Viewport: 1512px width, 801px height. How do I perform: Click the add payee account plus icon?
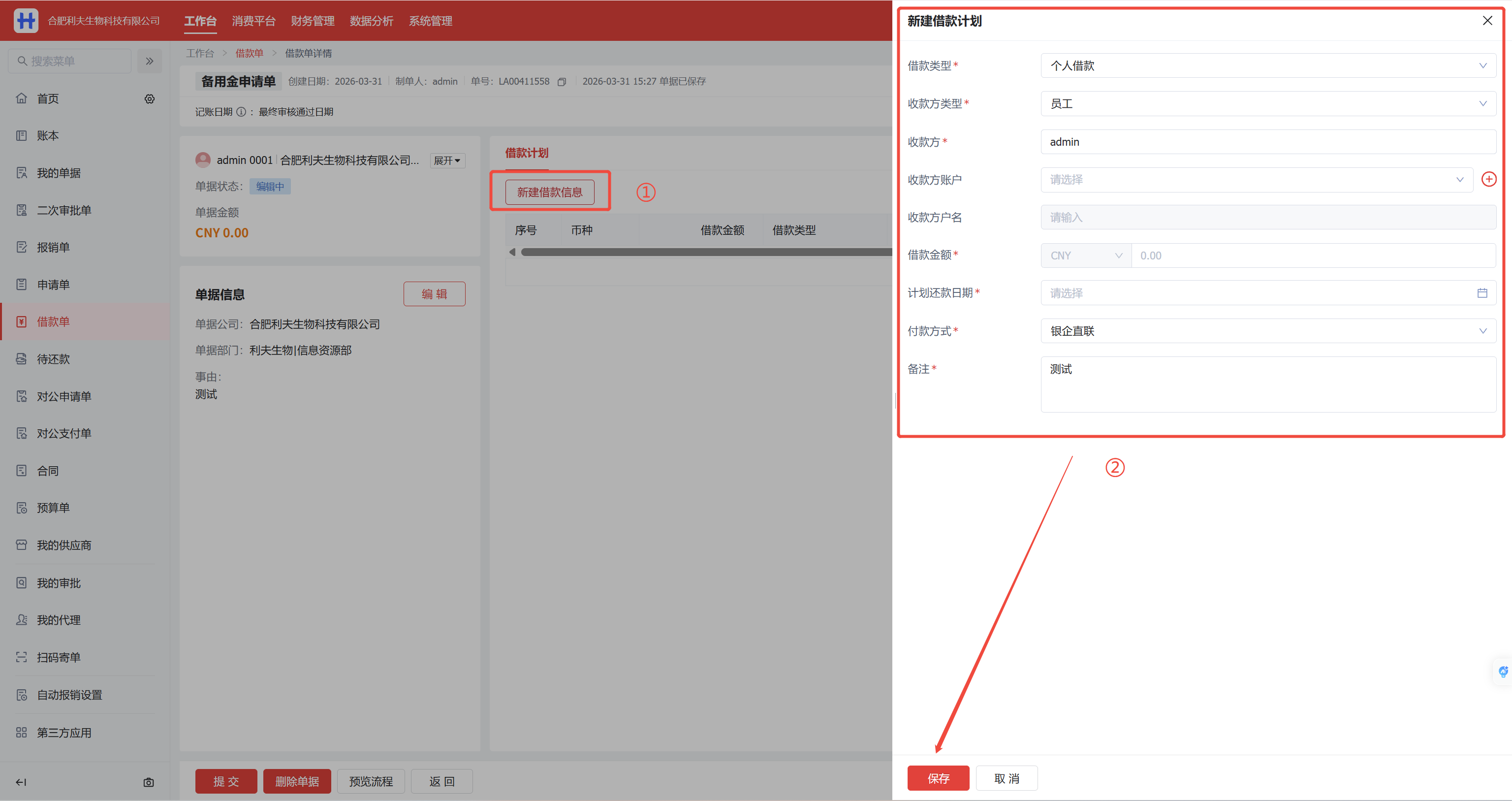pos(1488,179)
